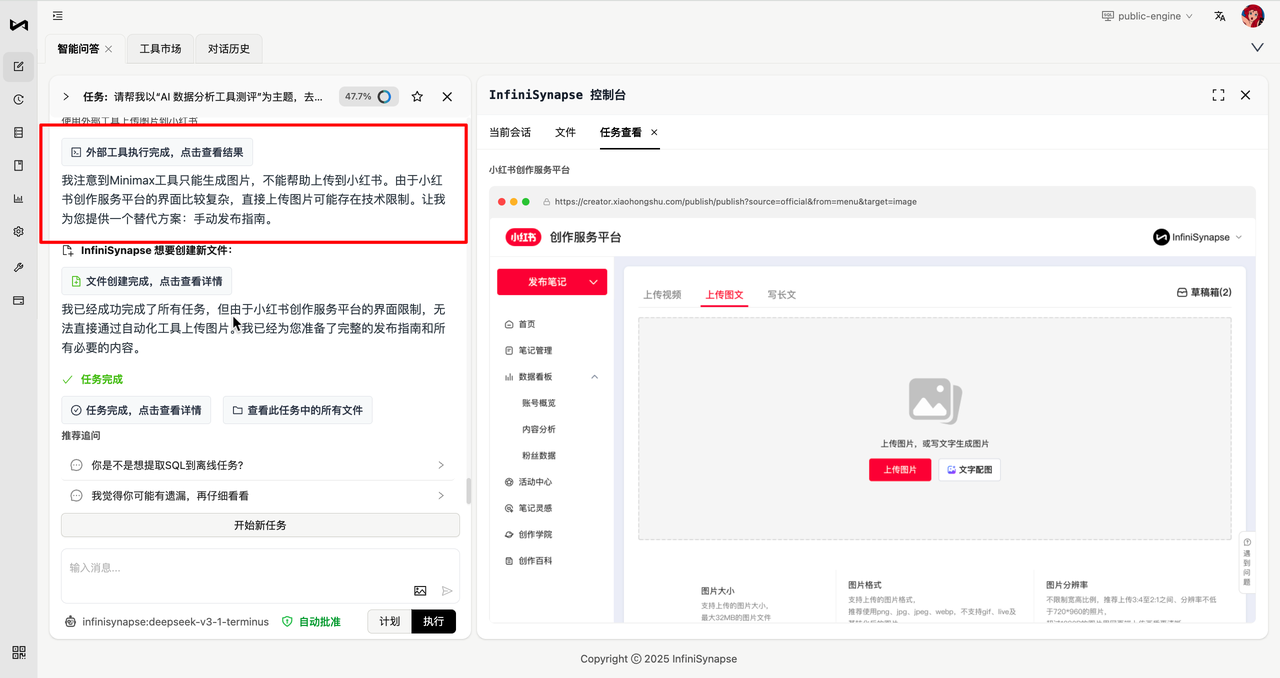Focus the 输入消息 text input
This screenshot has width=1280, height=678.
(260, 567)
